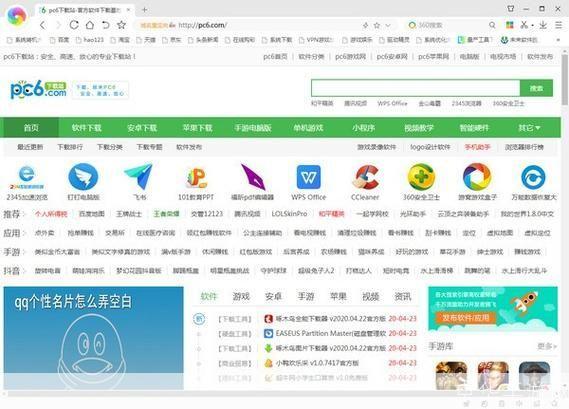Click the lightning speed-mode icon in address bar
This screenshot has height=409, width=569.
365,25
